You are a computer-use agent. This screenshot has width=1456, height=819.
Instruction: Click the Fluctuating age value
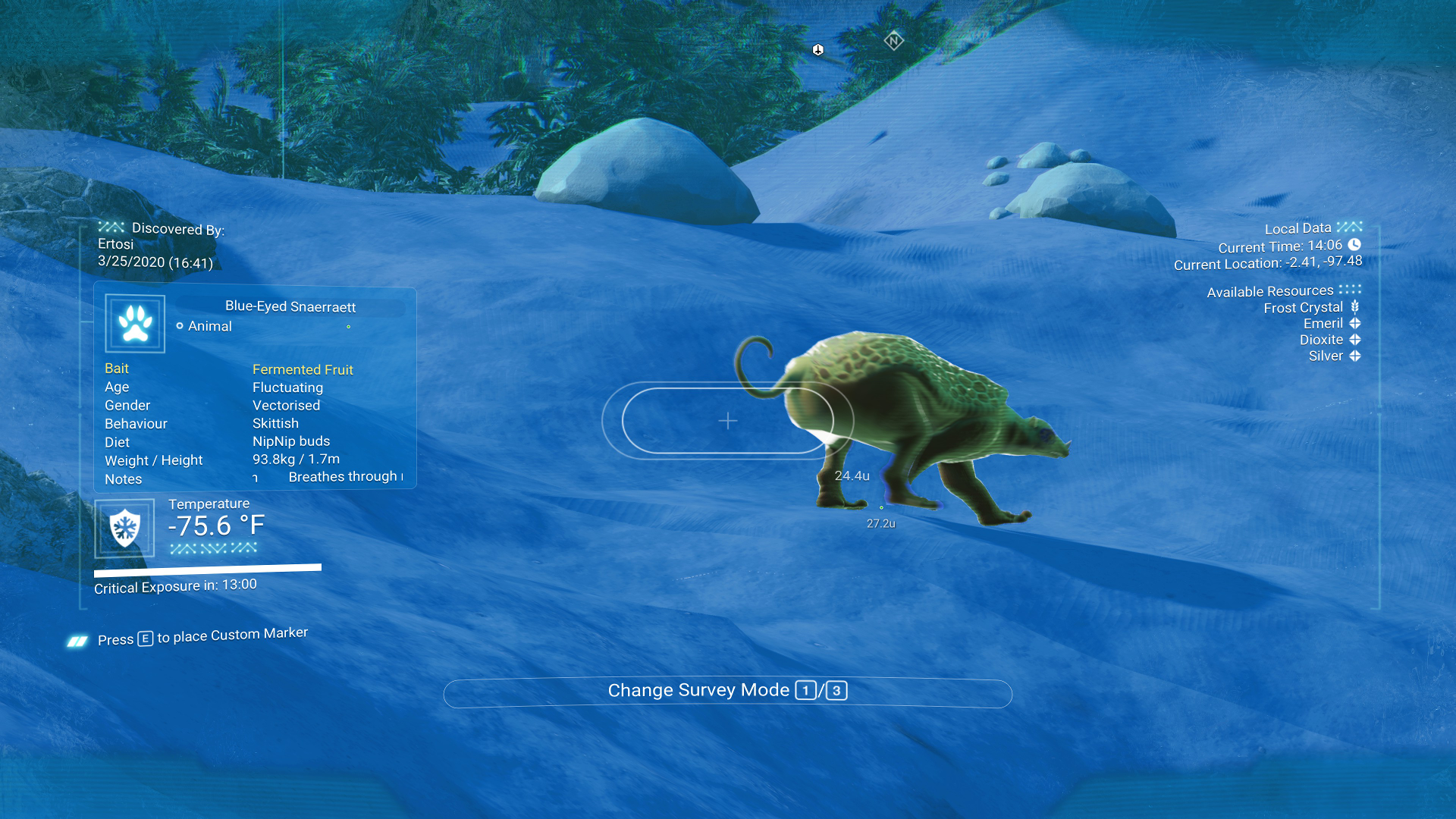click(x=287, y=388)
